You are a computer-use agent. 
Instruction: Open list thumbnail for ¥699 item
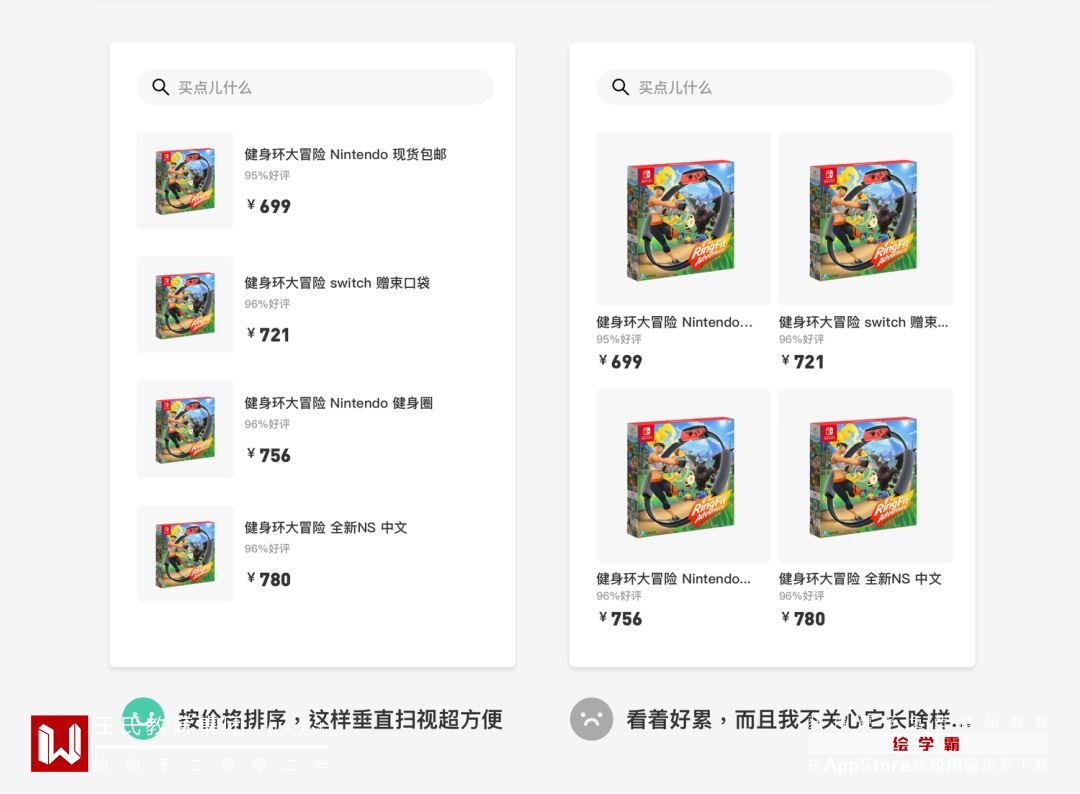[x=185, y=180]
